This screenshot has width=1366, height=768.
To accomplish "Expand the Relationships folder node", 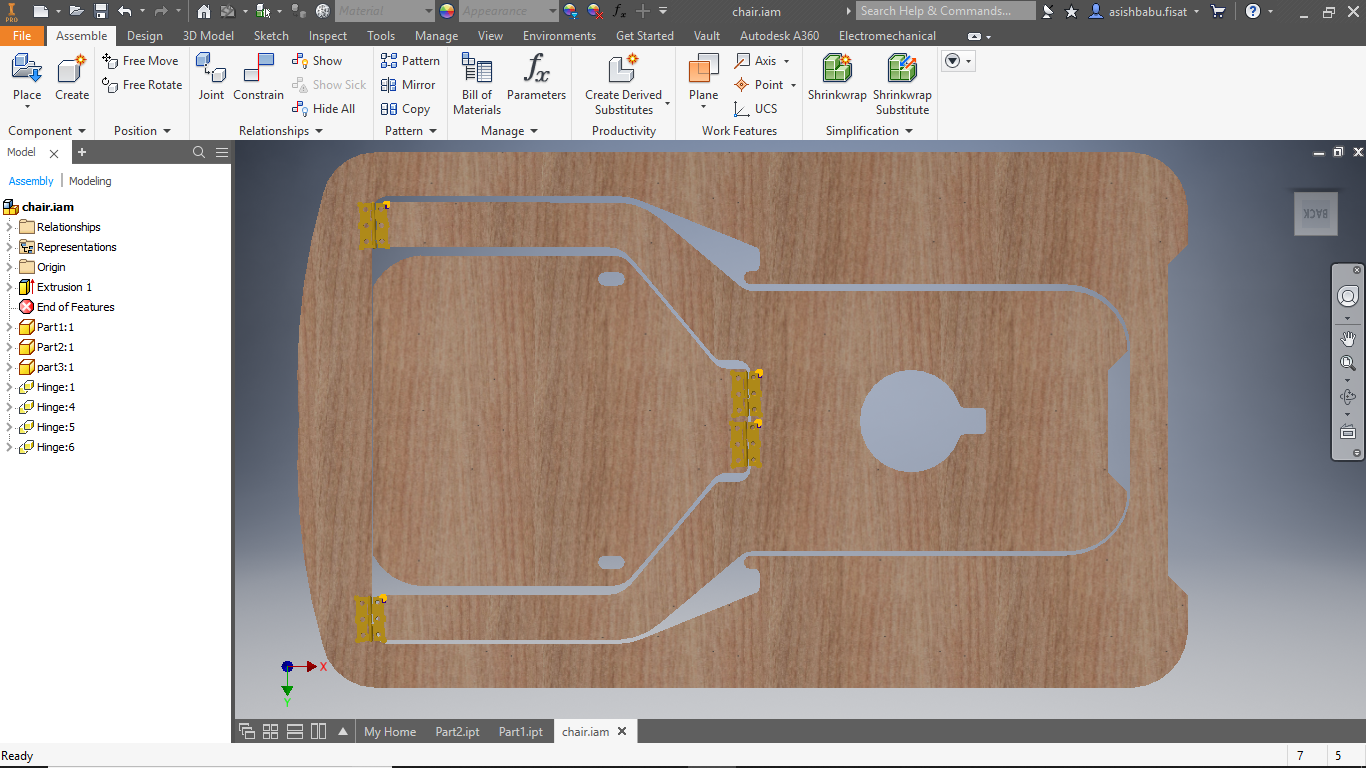I will click(10, 227).
